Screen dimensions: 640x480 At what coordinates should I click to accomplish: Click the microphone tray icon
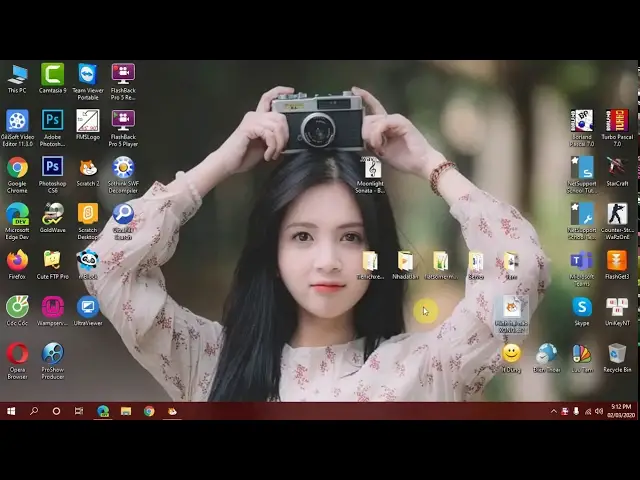pyautogui.click(x=576, y=411)
